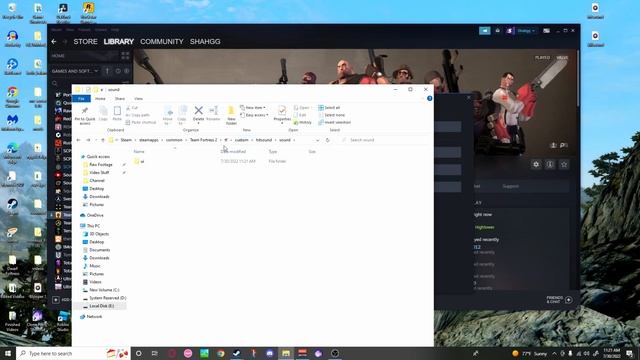Open the game info icon in Steam
The image size is (640, 360).
point(550,164)
